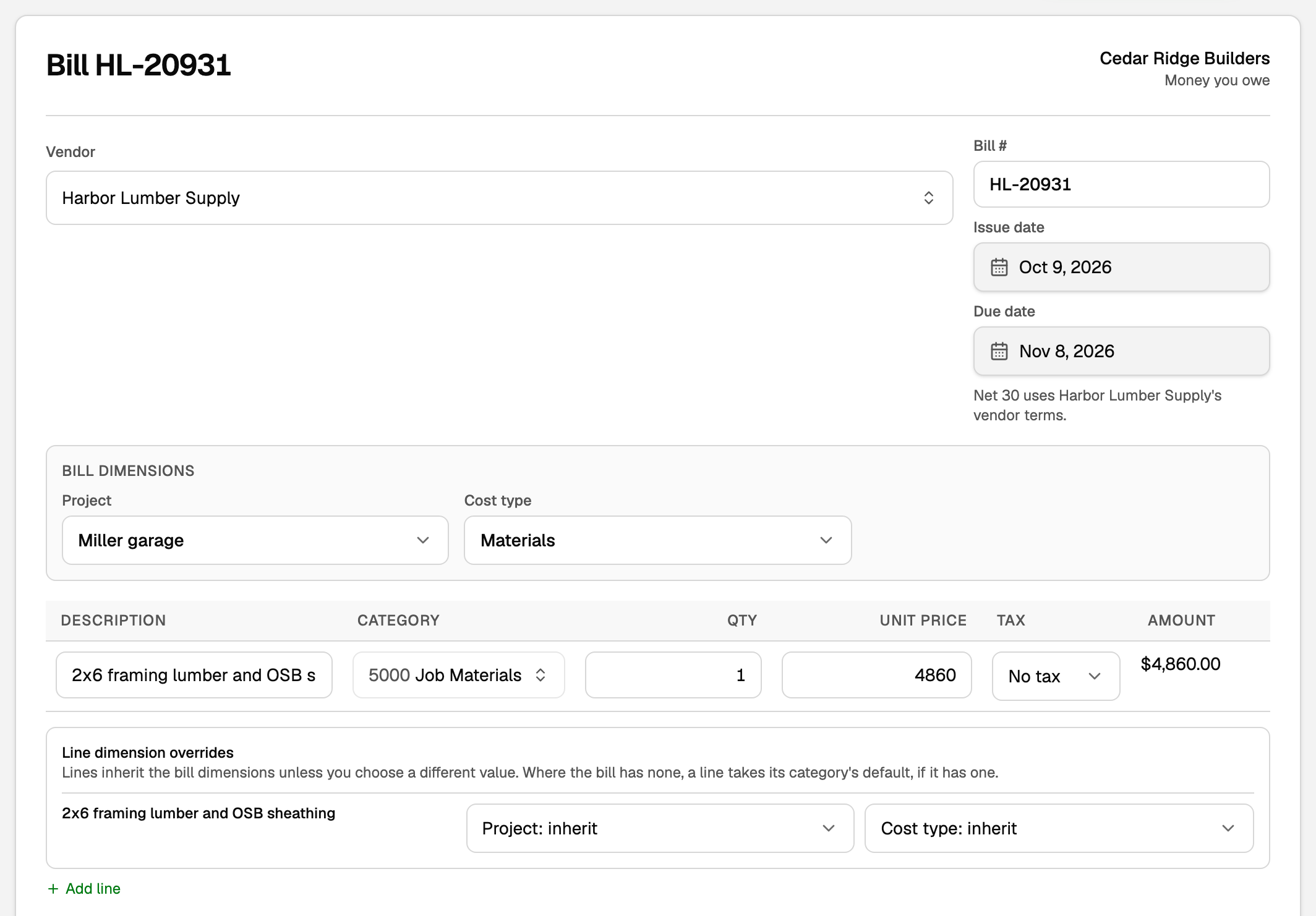Click the Bill HL-20931 heading
The image size is (1316, 916).
(x=139, y=65)
